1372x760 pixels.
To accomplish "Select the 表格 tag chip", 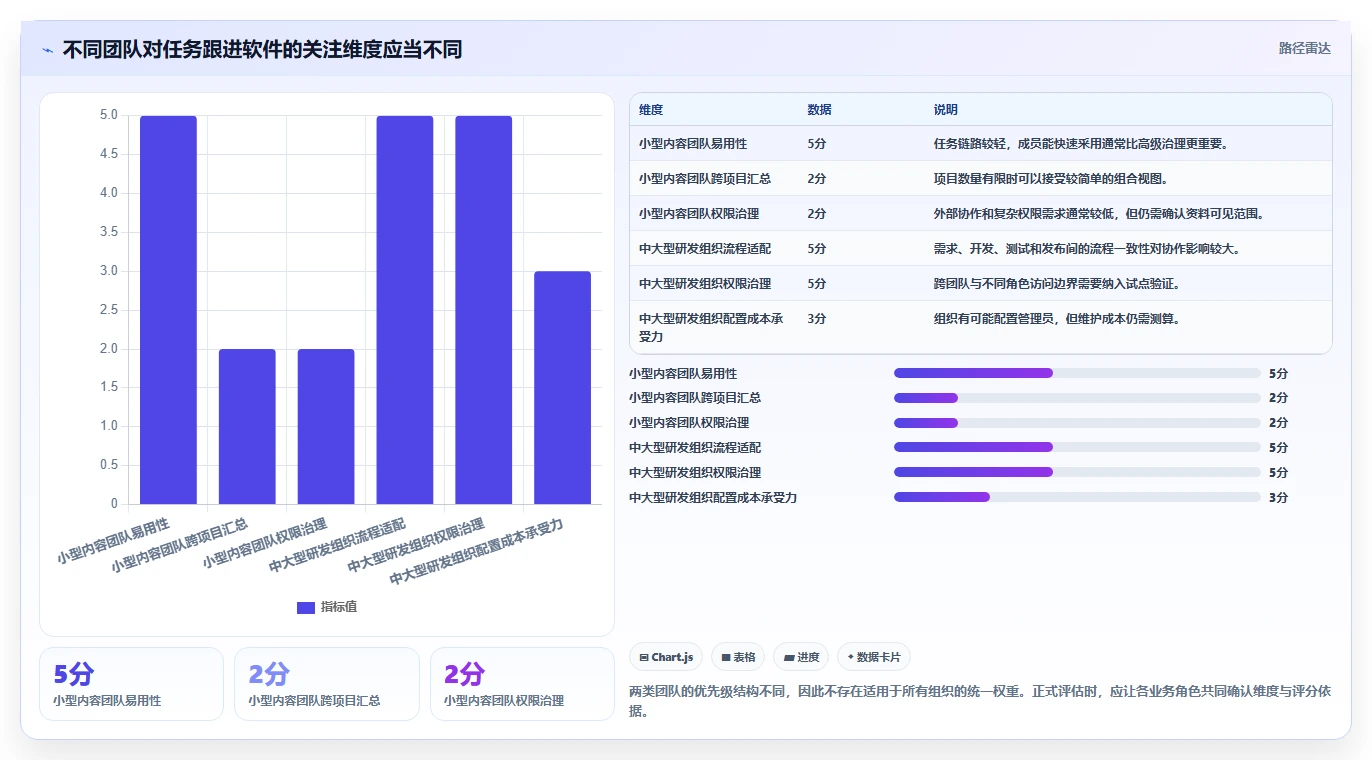I will tap(738, 657).
